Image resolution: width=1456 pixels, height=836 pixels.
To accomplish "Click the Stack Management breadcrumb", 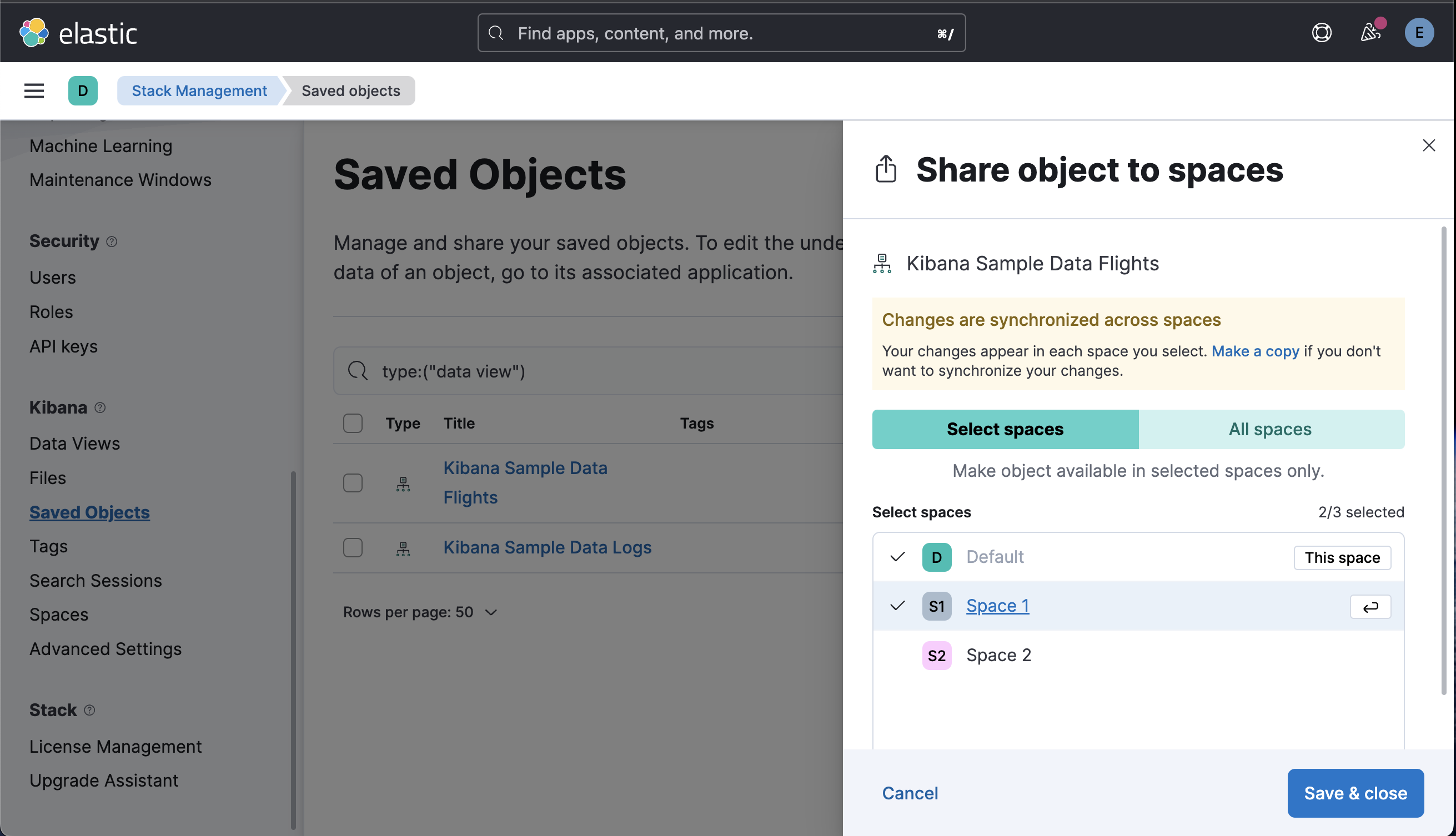I will [199, 90].
